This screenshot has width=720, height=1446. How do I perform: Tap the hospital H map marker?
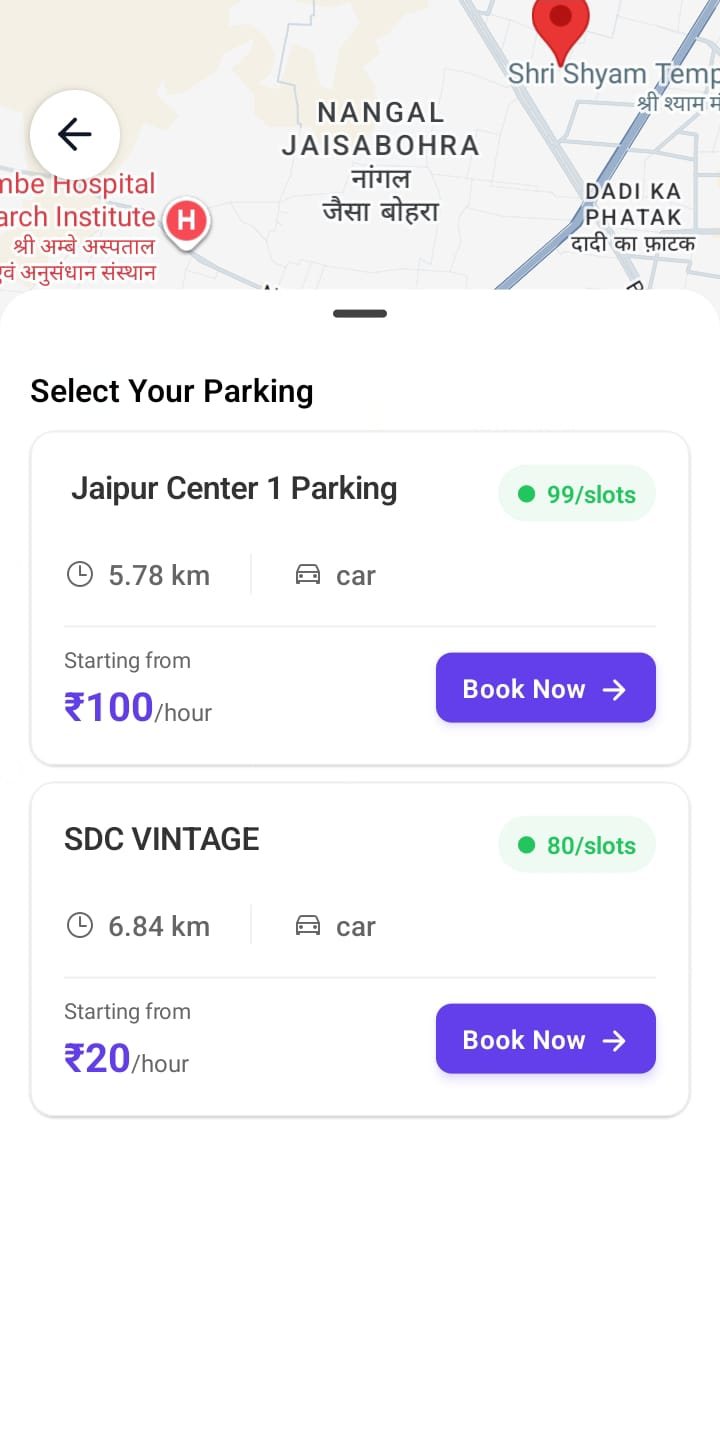(x=186, y=220)
